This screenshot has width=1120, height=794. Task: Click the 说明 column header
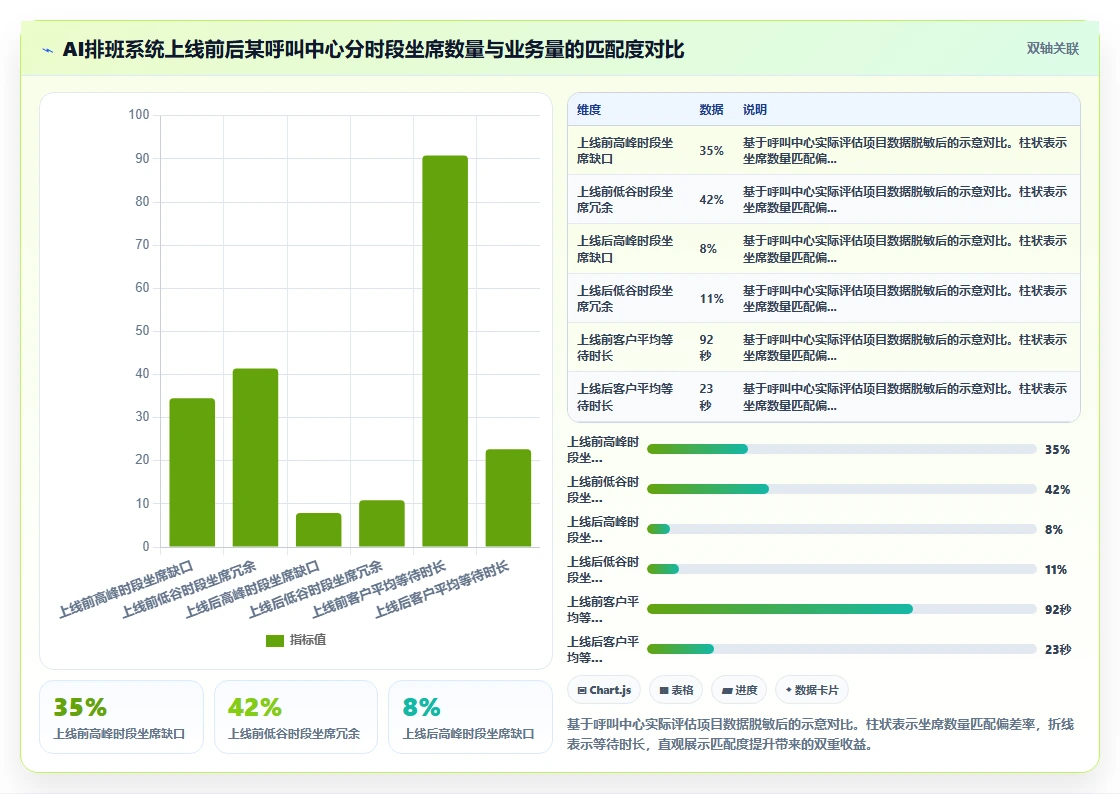(x=754, y=109)
